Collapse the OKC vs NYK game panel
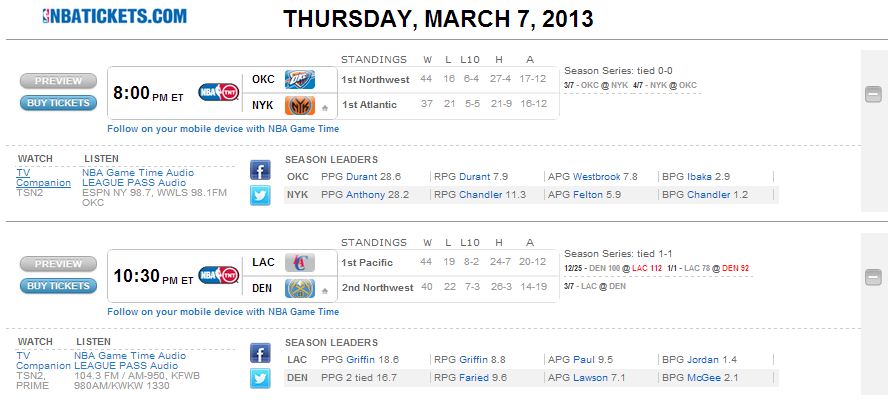This screenshot has width=892, height=406. tap(873, 94)
